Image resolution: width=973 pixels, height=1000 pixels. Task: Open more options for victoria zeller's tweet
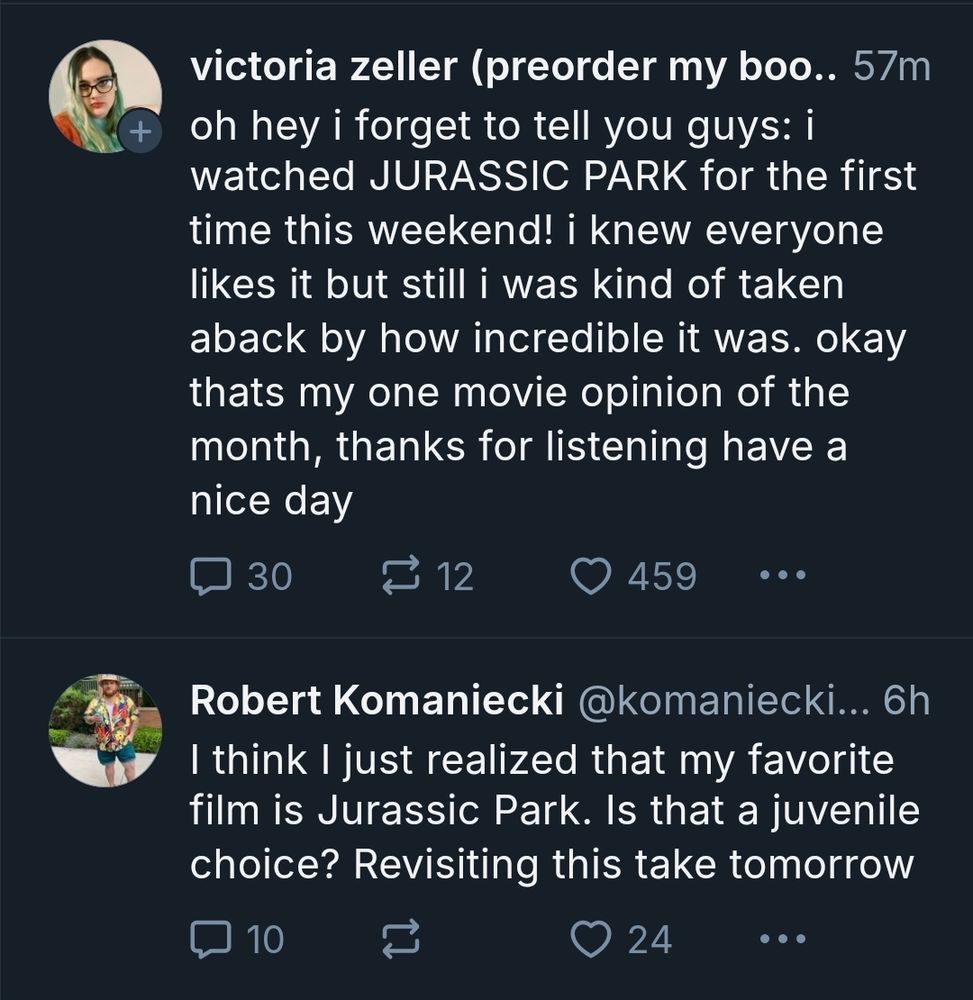click(782, 576)
